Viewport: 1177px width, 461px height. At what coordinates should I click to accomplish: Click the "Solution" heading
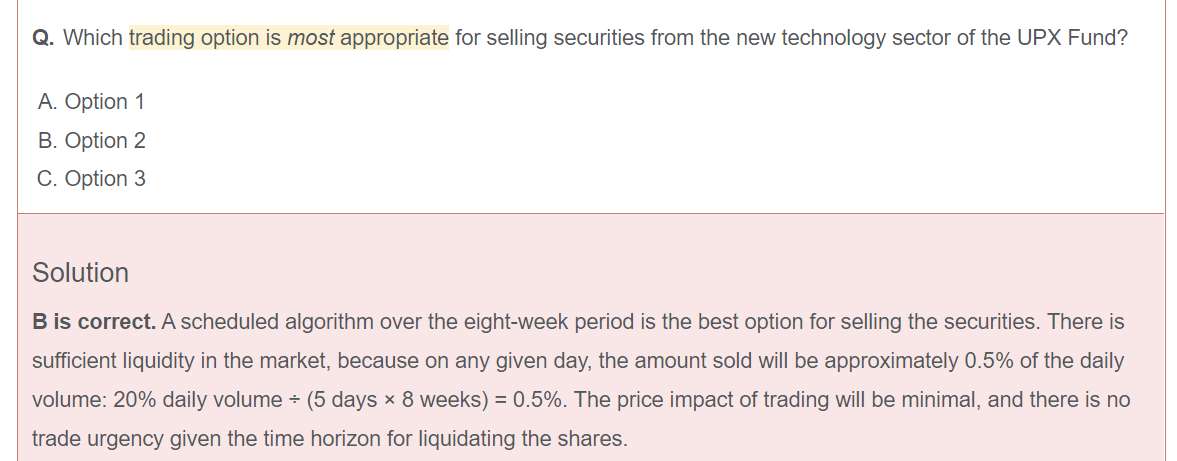point(80,273)
